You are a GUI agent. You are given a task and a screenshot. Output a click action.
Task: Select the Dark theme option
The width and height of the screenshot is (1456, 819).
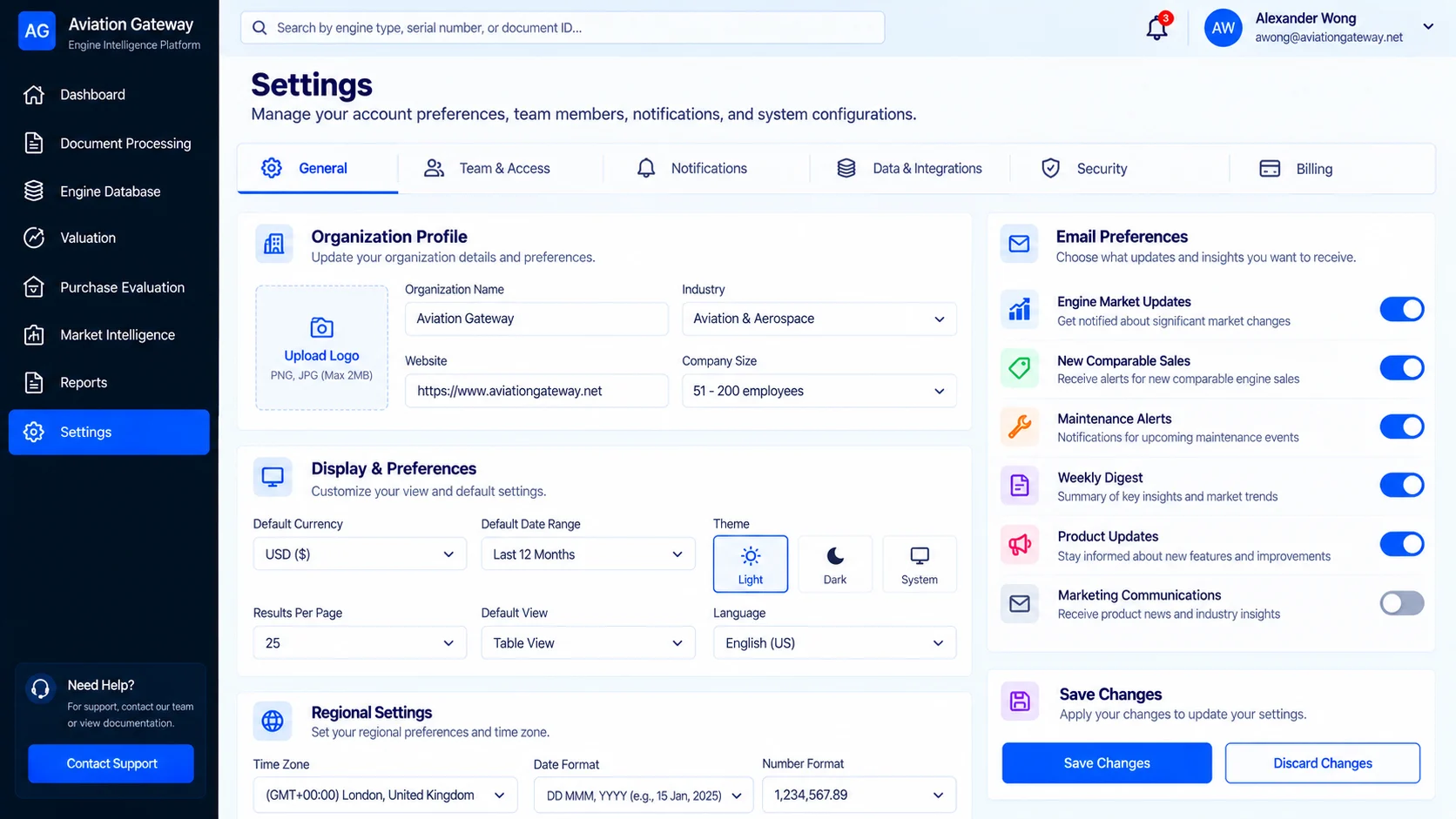click(x=835, y=564)
